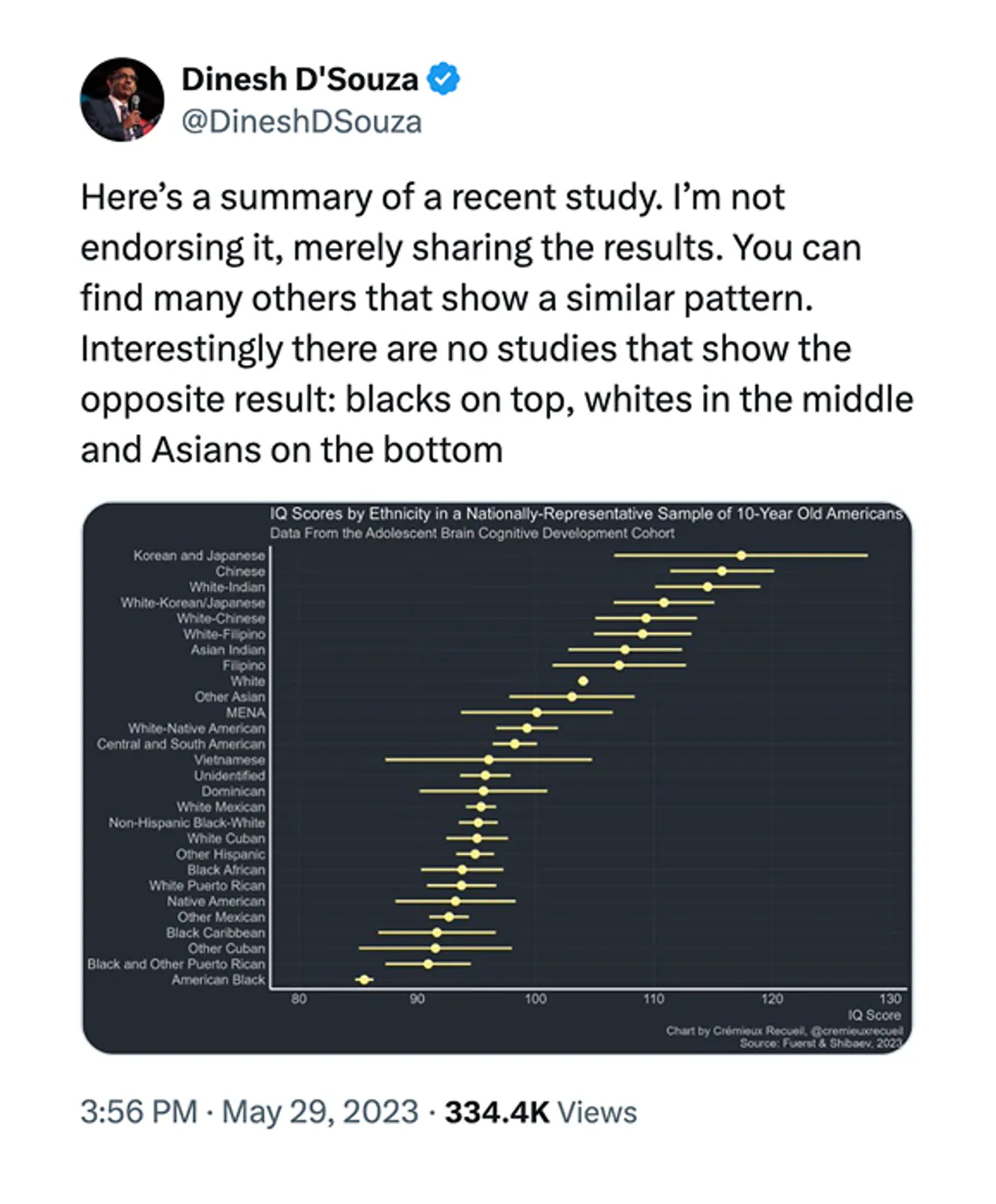Viewport: 996px width, 1204px height.
Task: Open the 3:56 PM timestamp link
Action: tap(139, 1112)
